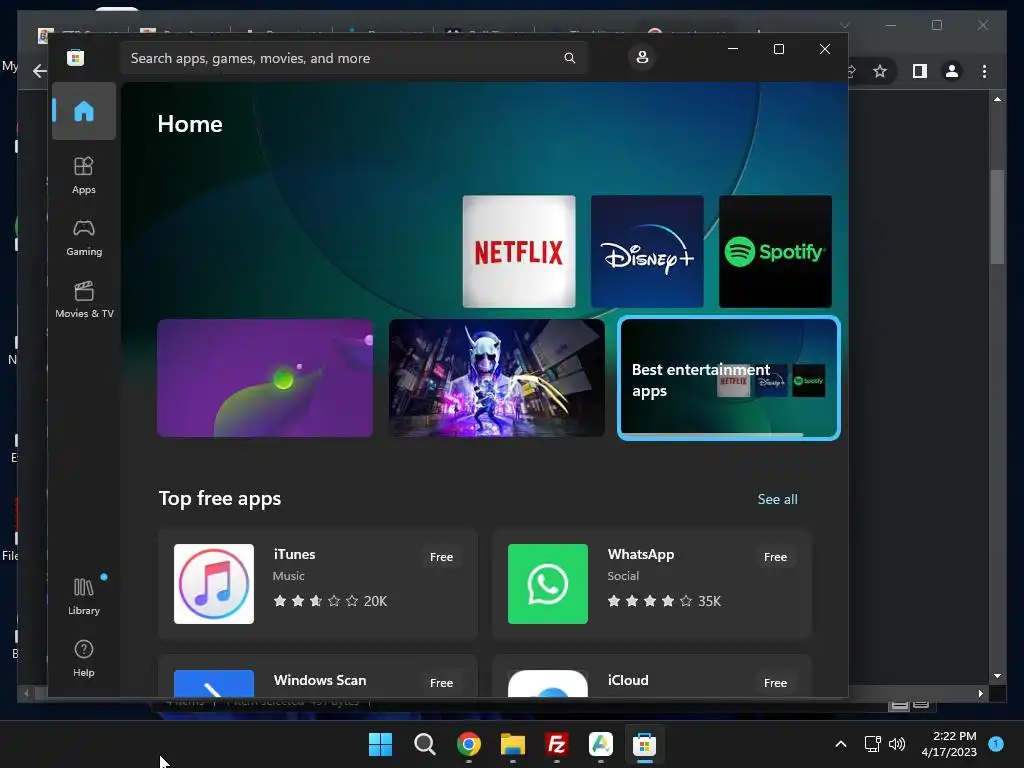This screenshot has width=1024, height=768.
Task: Click the Free label on iCloud card
Action: click(x=775, y=683)
